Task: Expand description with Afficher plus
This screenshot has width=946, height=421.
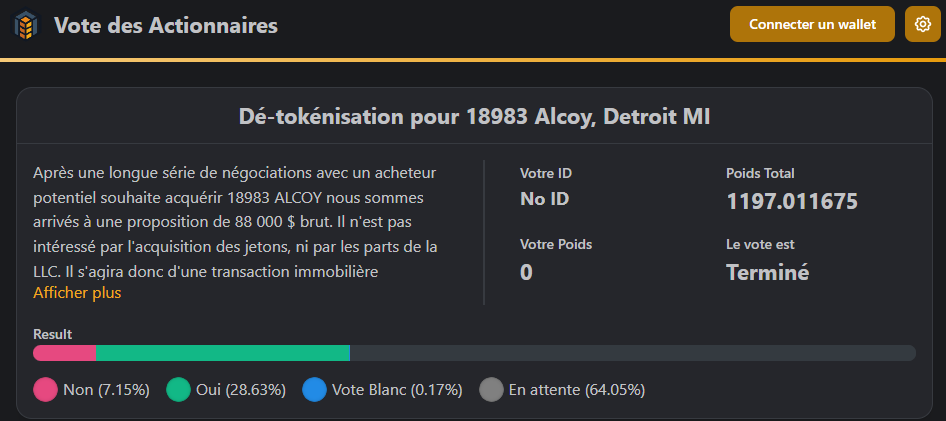Action: coord(77,293)
